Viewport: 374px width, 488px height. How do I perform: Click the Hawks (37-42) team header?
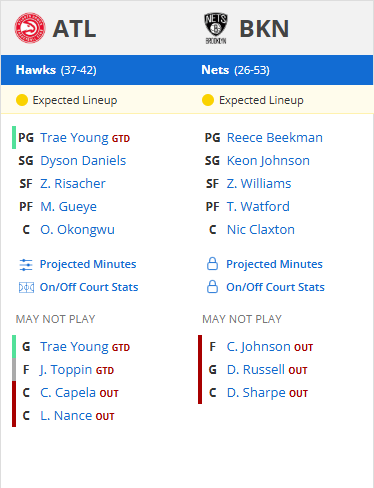(x=56, y=70)
